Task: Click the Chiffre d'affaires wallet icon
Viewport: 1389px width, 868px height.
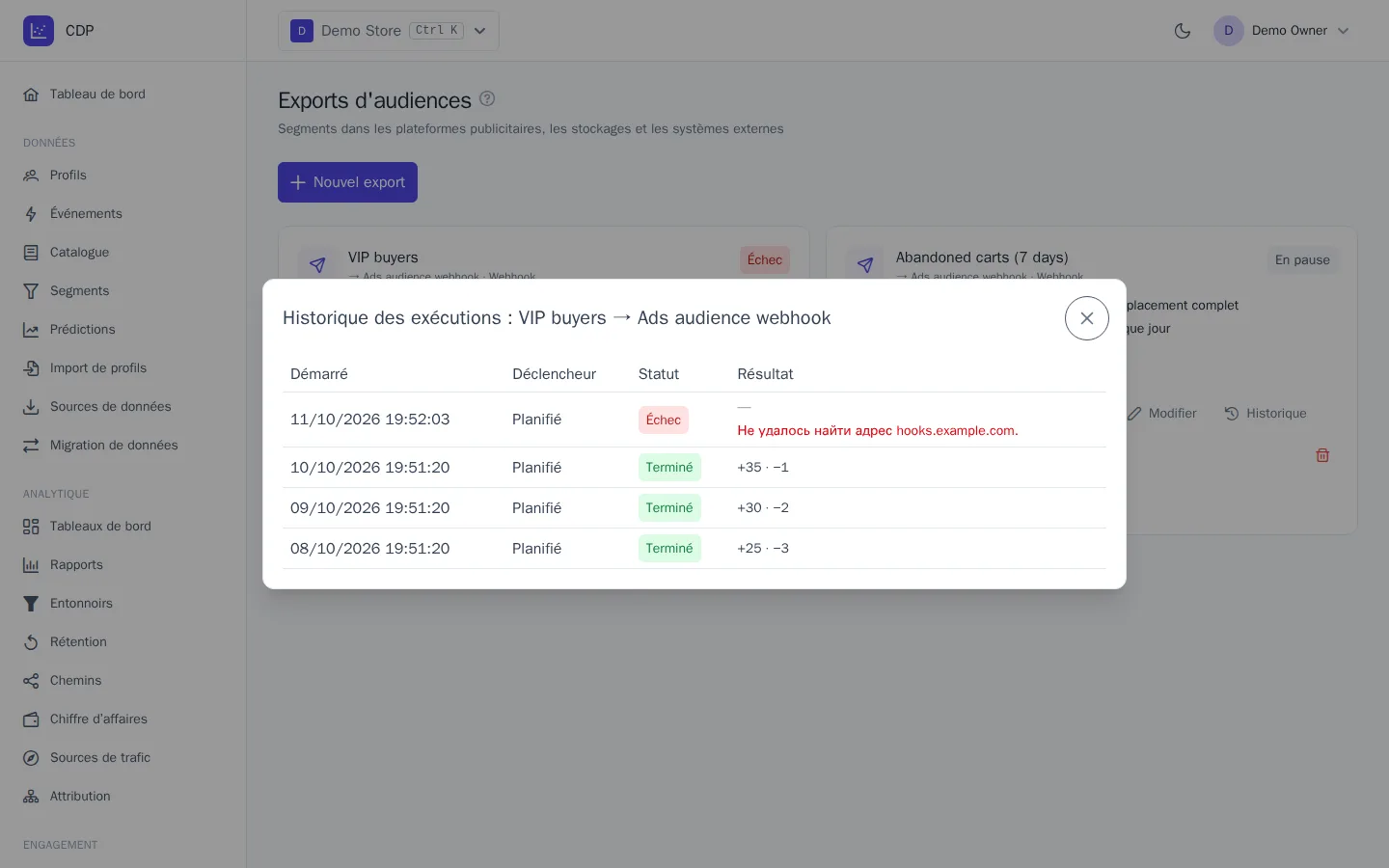Action: coord(31,719)
